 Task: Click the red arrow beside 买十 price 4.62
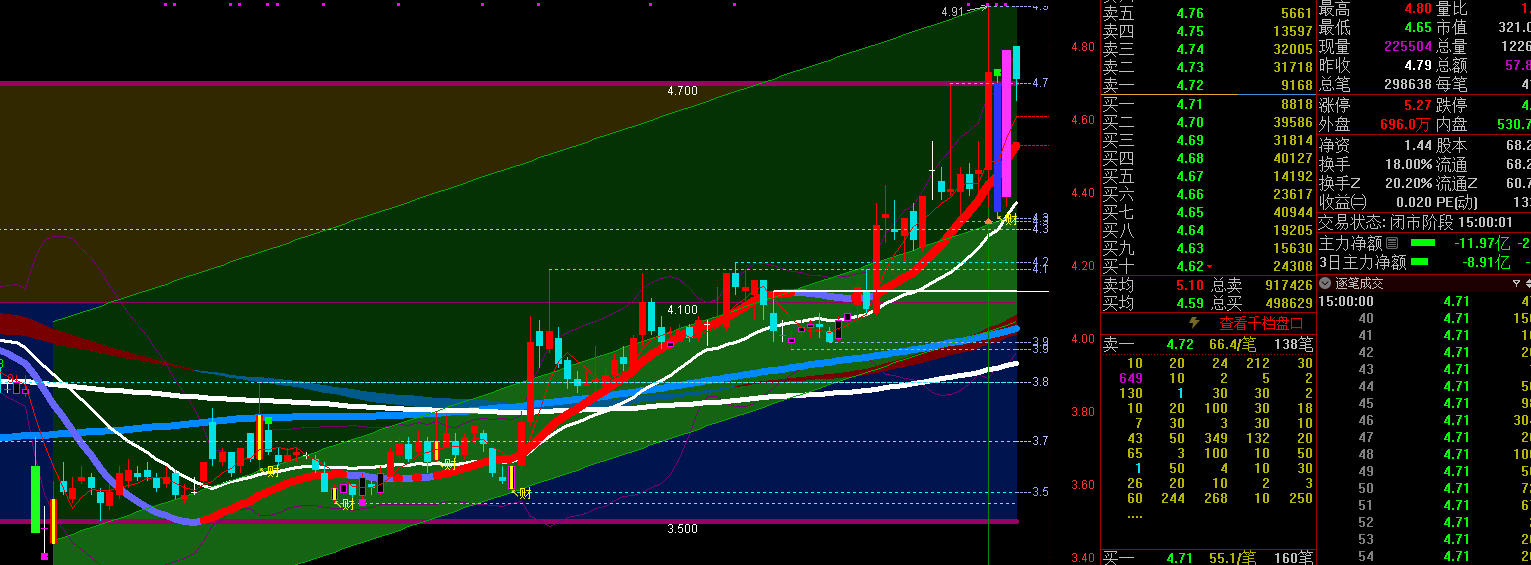click(x=1211, y=267)
